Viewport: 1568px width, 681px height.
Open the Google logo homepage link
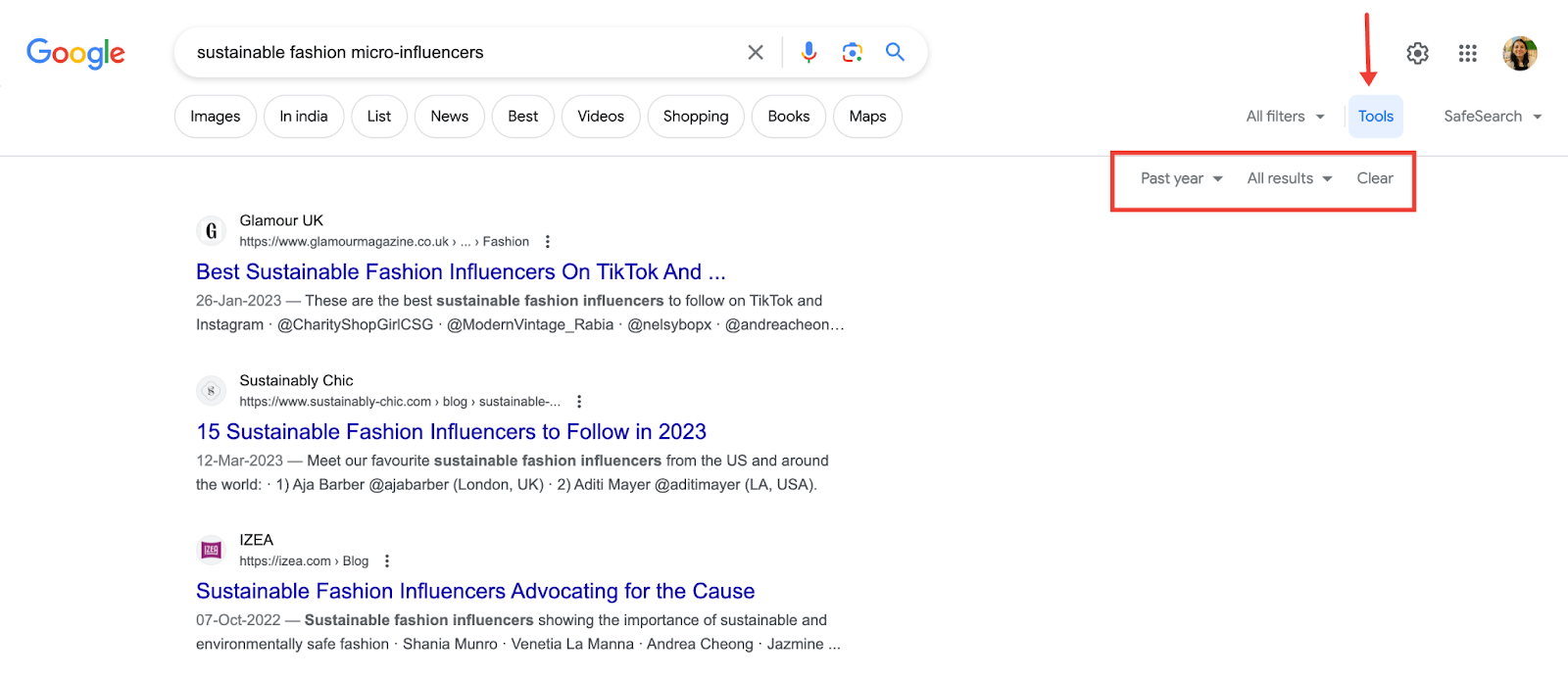(75, 53)
